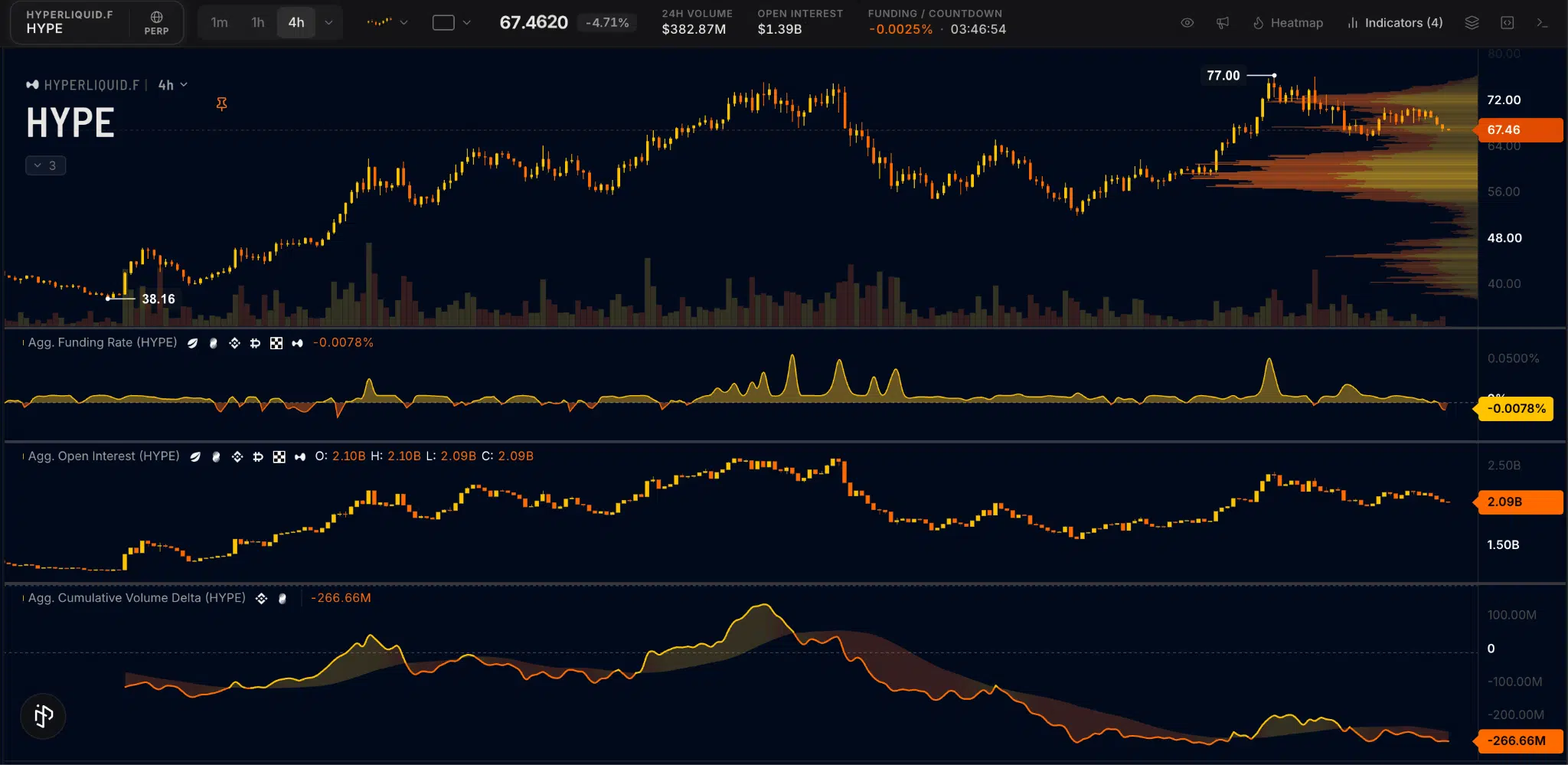The width and height of the screenshot is (1568, 765).
Task: Expand the additional timeframes dropdown in toolbar
Action: (x=328, y=22)
